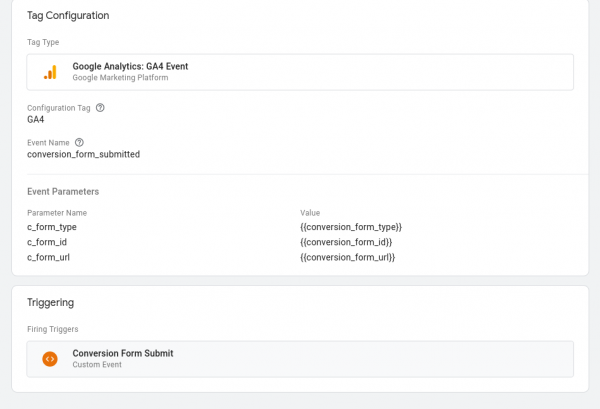Click the Google Analytics bar chart icon
600x409 pixels.
[50, 72]
